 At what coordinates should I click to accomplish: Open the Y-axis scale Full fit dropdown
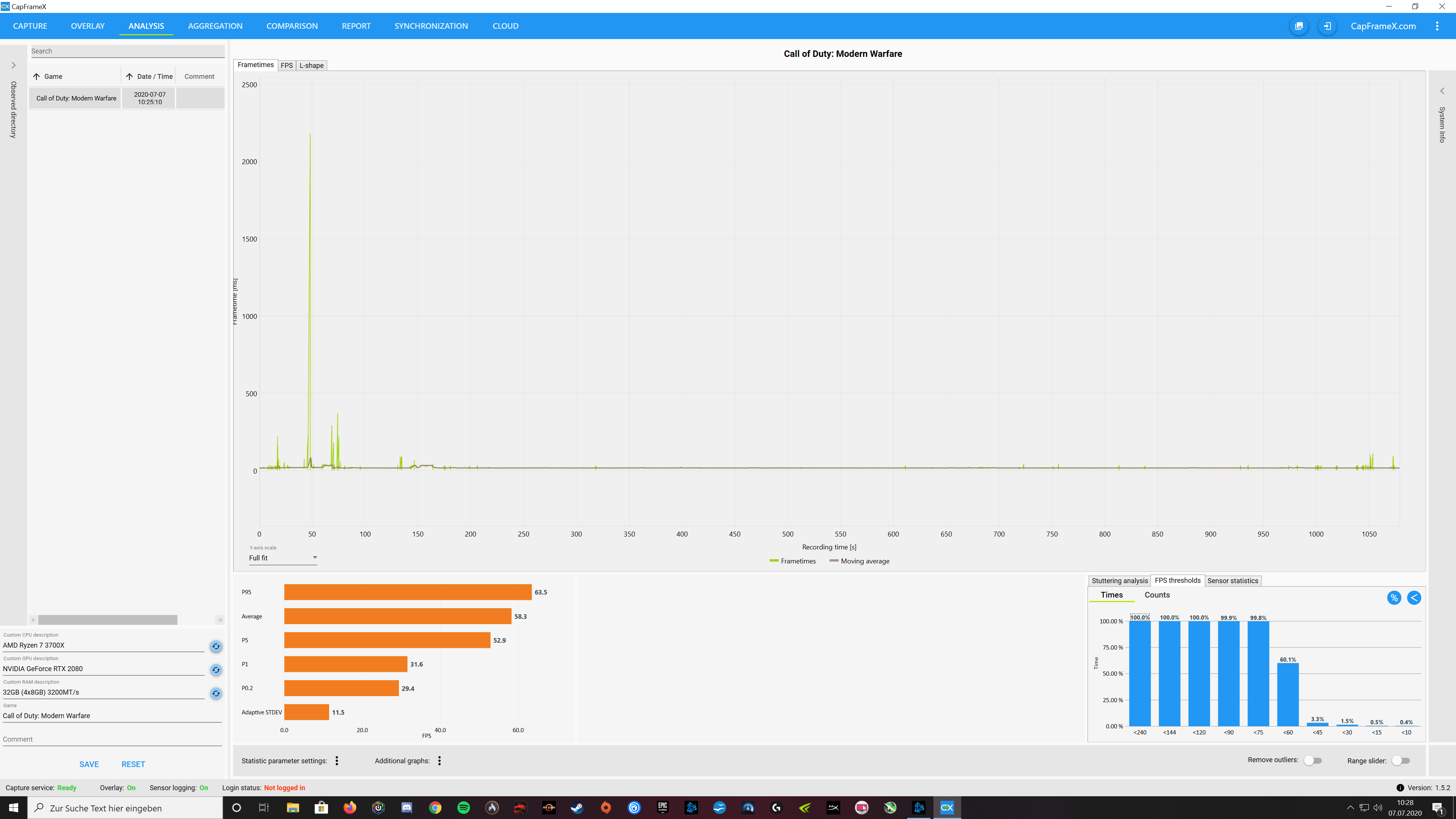tap(282, 558)
